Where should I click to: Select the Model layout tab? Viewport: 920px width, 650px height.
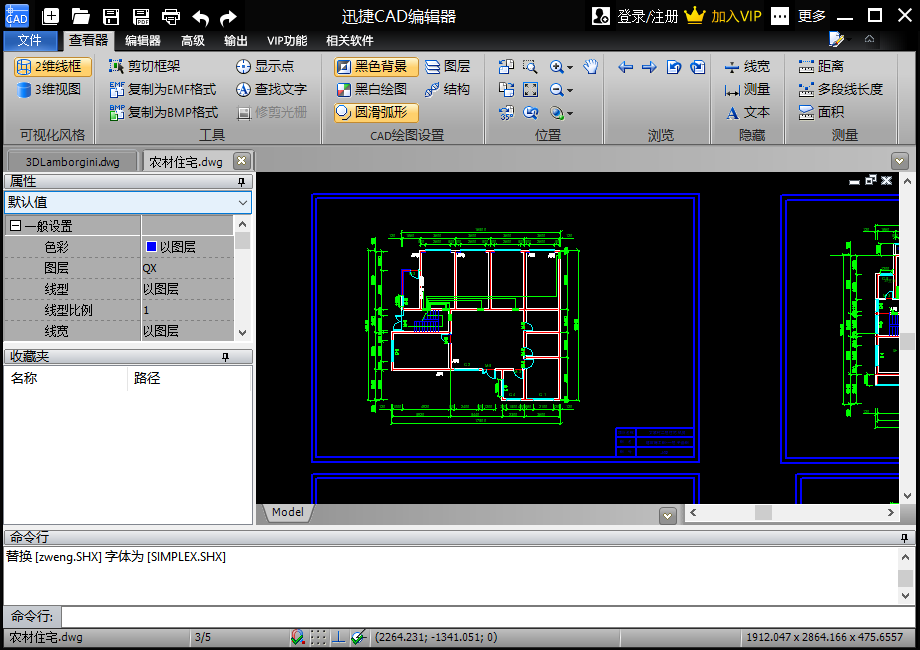[x=288, y=512]
